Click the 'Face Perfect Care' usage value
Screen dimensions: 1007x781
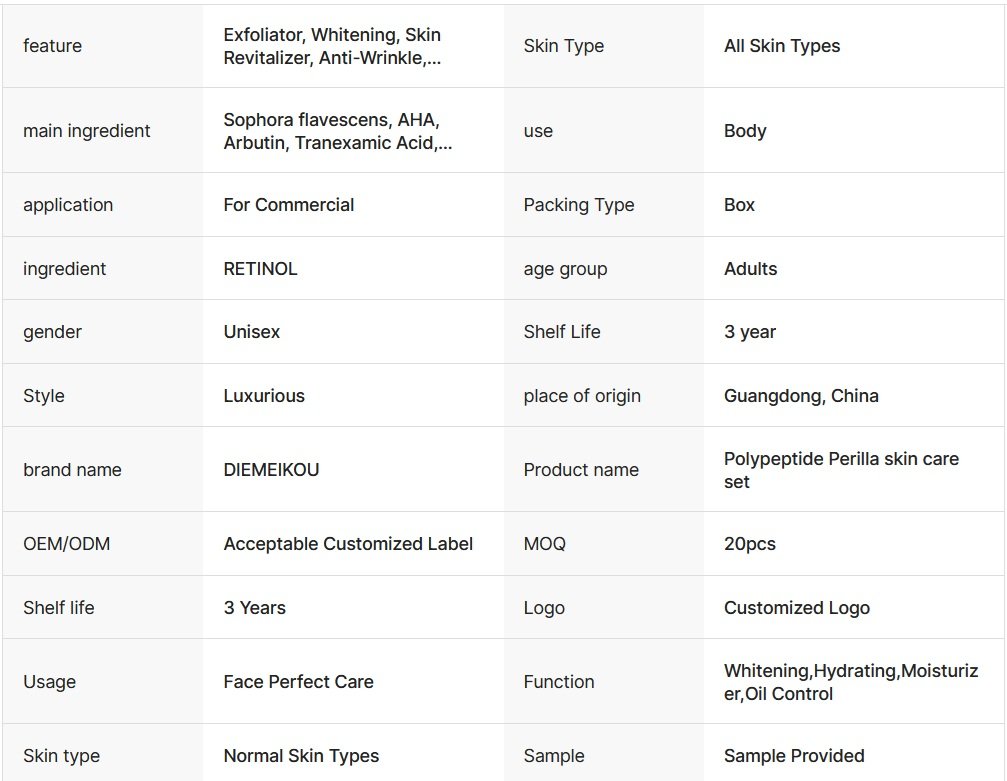pyautogui.click(x=298, y=682)
